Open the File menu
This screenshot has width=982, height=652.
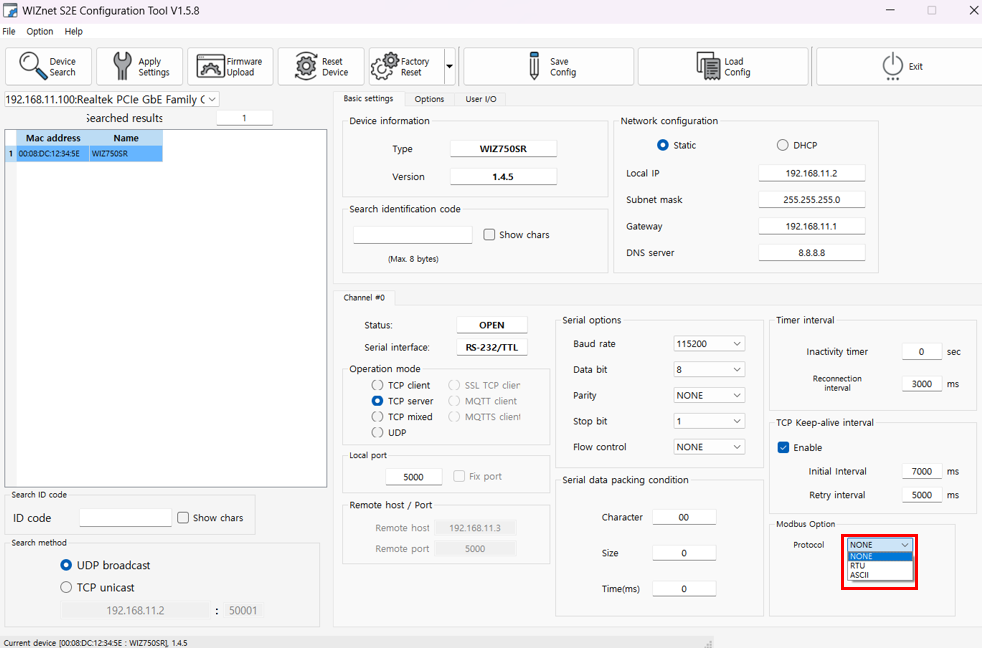(9, 31)
